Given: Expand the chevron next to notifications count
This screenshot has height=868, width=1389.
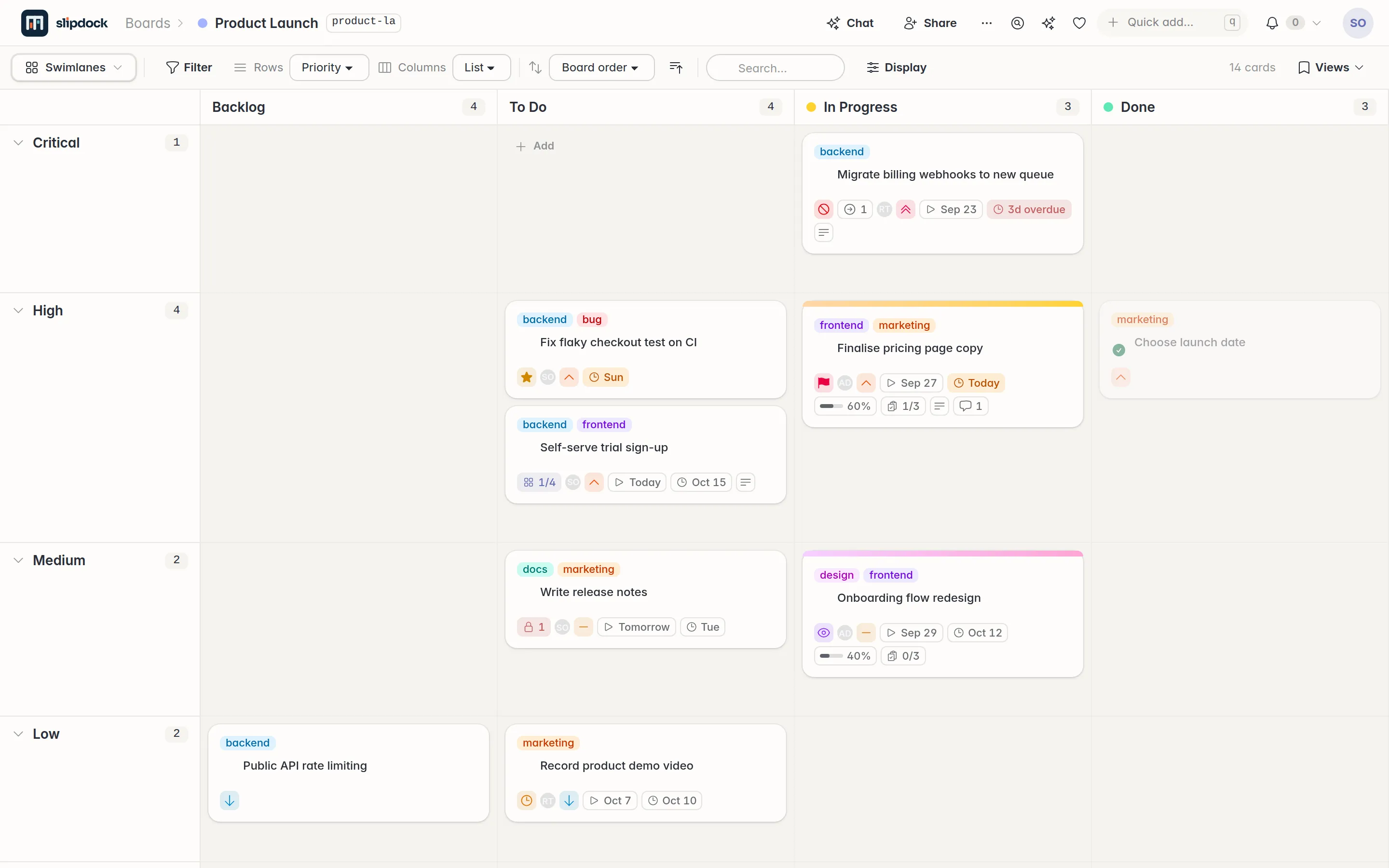Looking at the screenshot, I should pyautogui.click(x=1317, y=23).
